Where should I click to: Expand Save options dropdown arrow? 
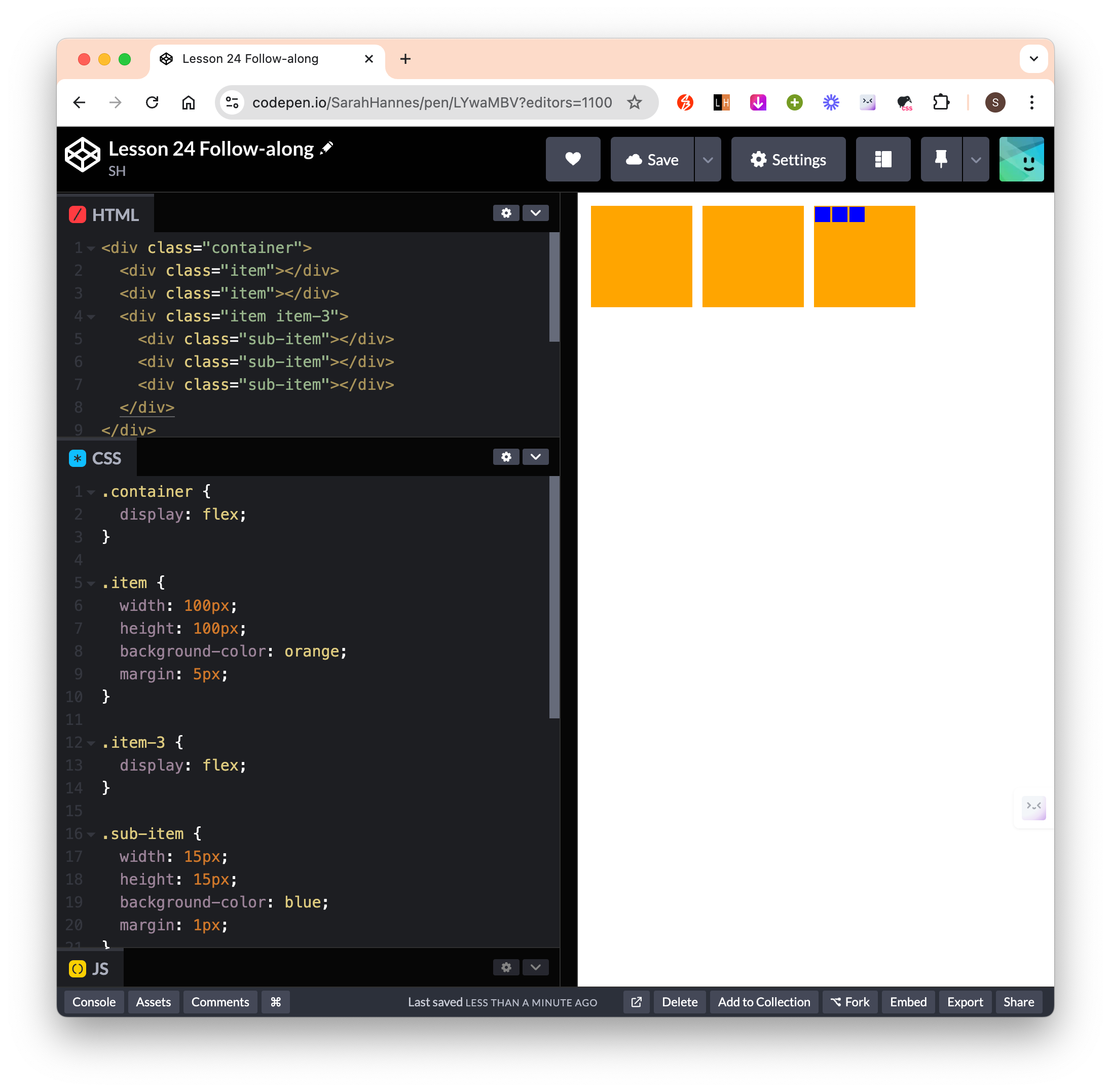point(708,160)
